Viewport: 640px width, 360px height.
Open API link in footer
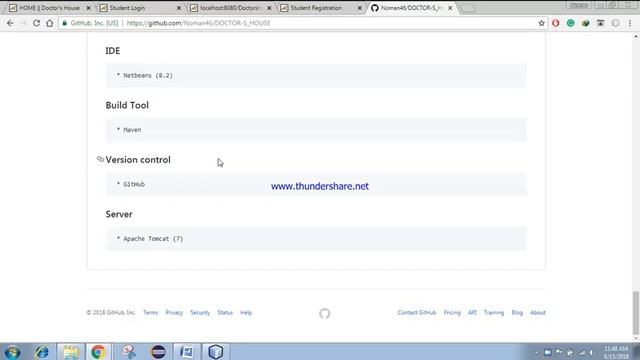tap(472, 313)
